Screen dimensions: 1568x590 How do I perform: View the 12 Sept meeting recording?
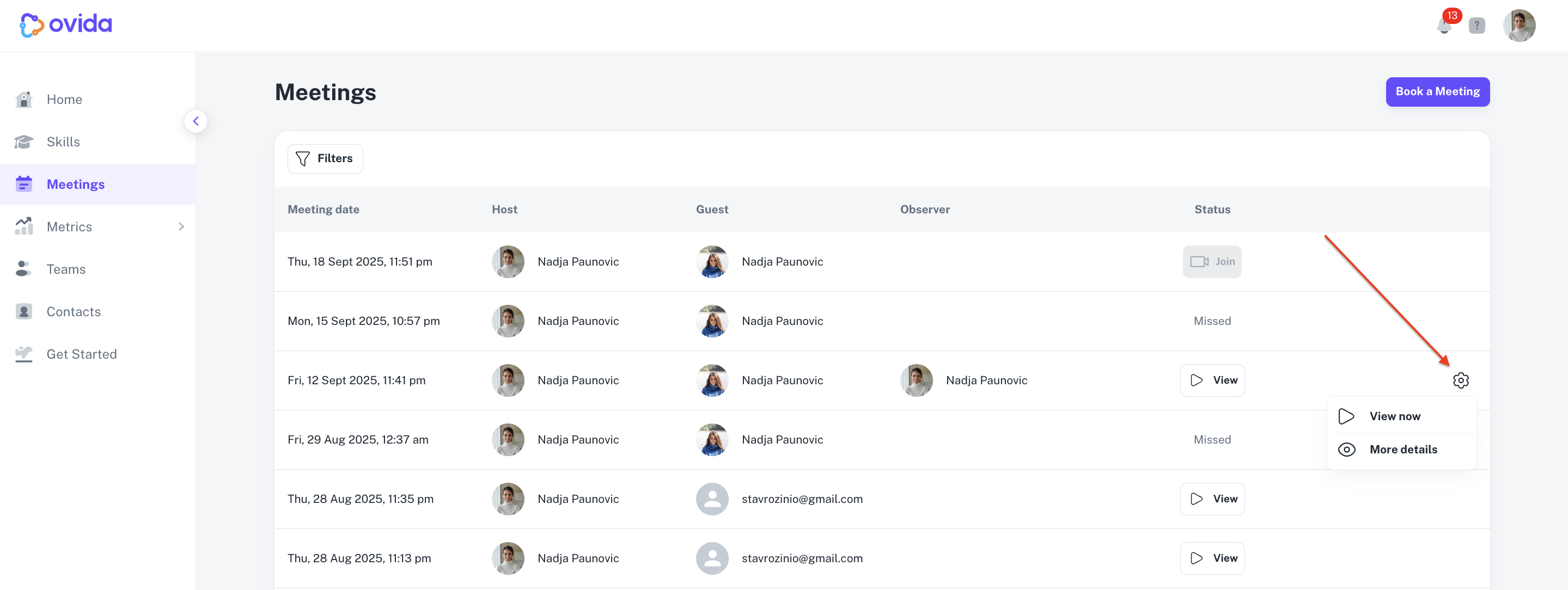(x=1212, y=380)
